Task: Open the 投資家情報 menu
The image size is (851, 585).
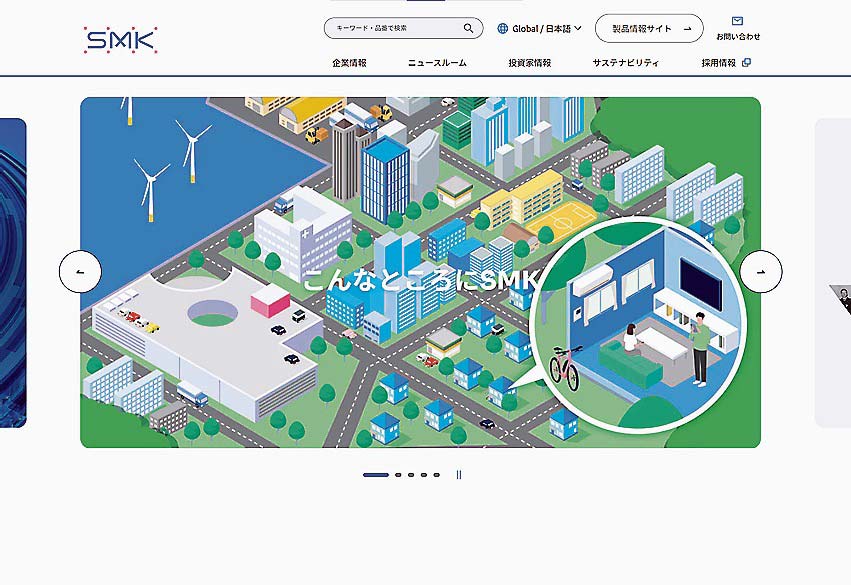Action: point(530,63)
